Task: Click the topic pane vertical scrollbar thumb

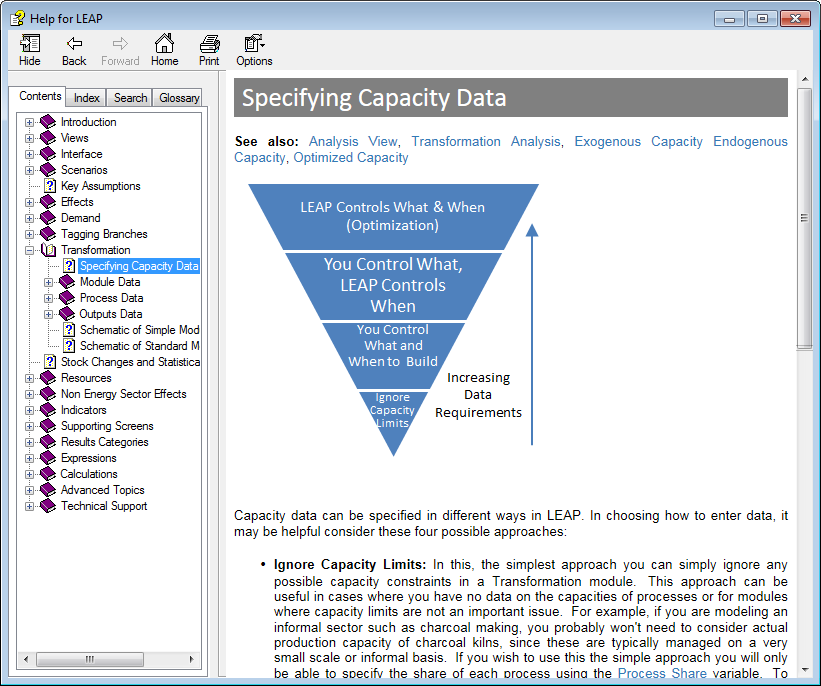Action: point(804,218)
